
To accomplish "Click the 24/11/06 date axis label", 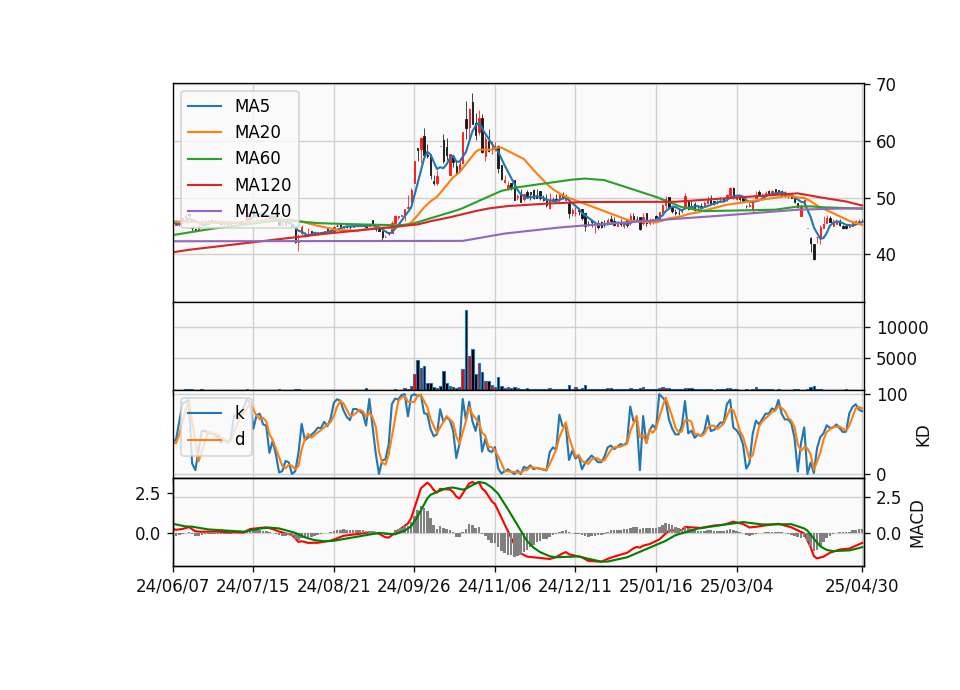I will coord(495,586).
